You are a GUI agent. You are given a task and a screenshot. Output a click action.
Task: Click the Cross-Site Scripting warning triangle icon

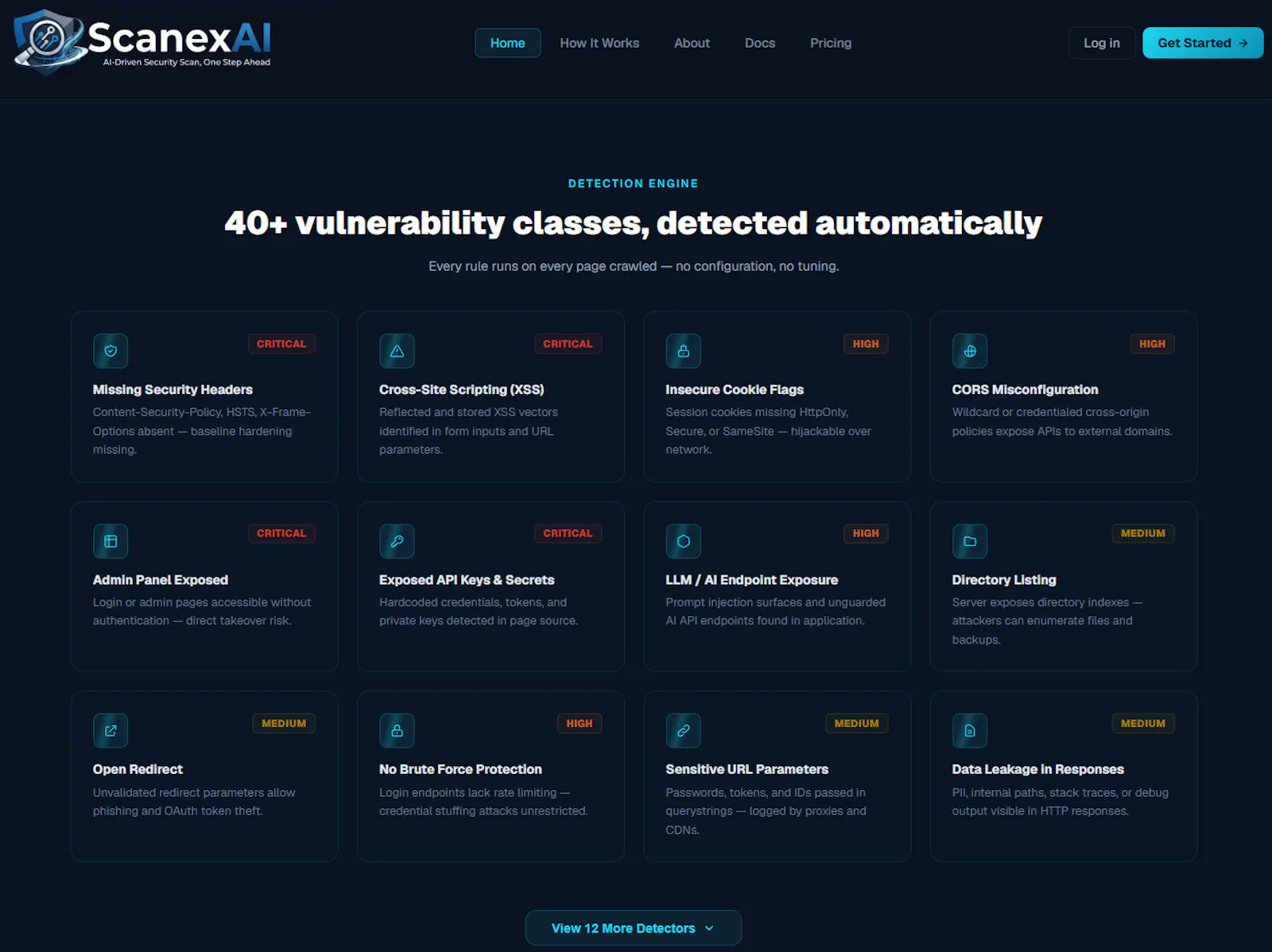(x=397, y=351)
